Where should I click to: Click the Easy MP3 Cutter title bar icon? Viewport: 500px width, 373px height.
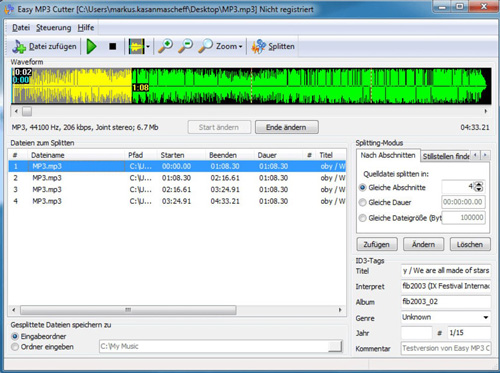(x=9, y=9)
